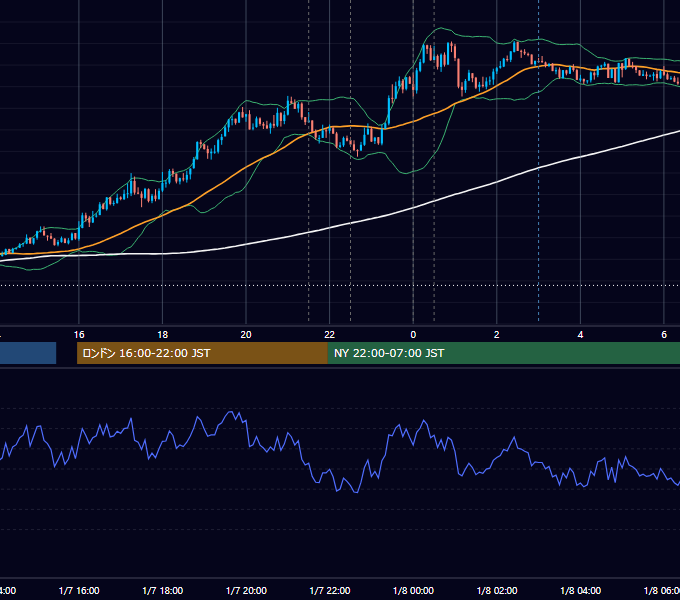Click the 20 hour label on price chart axis
The width and height of the screenshot is (680, 600).
click(246, 335)
